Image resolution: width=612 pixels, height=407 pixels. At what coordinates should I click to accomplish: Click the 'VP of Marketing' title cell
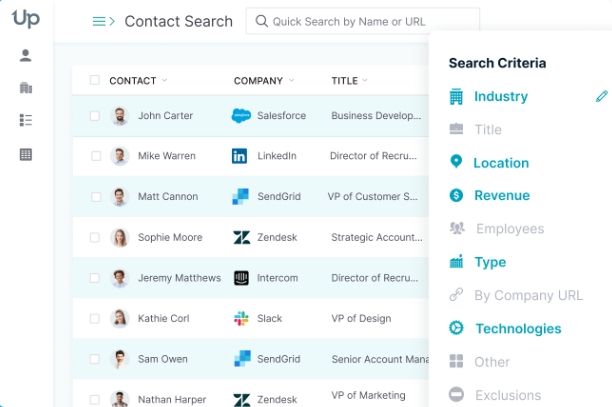[368, 395]
